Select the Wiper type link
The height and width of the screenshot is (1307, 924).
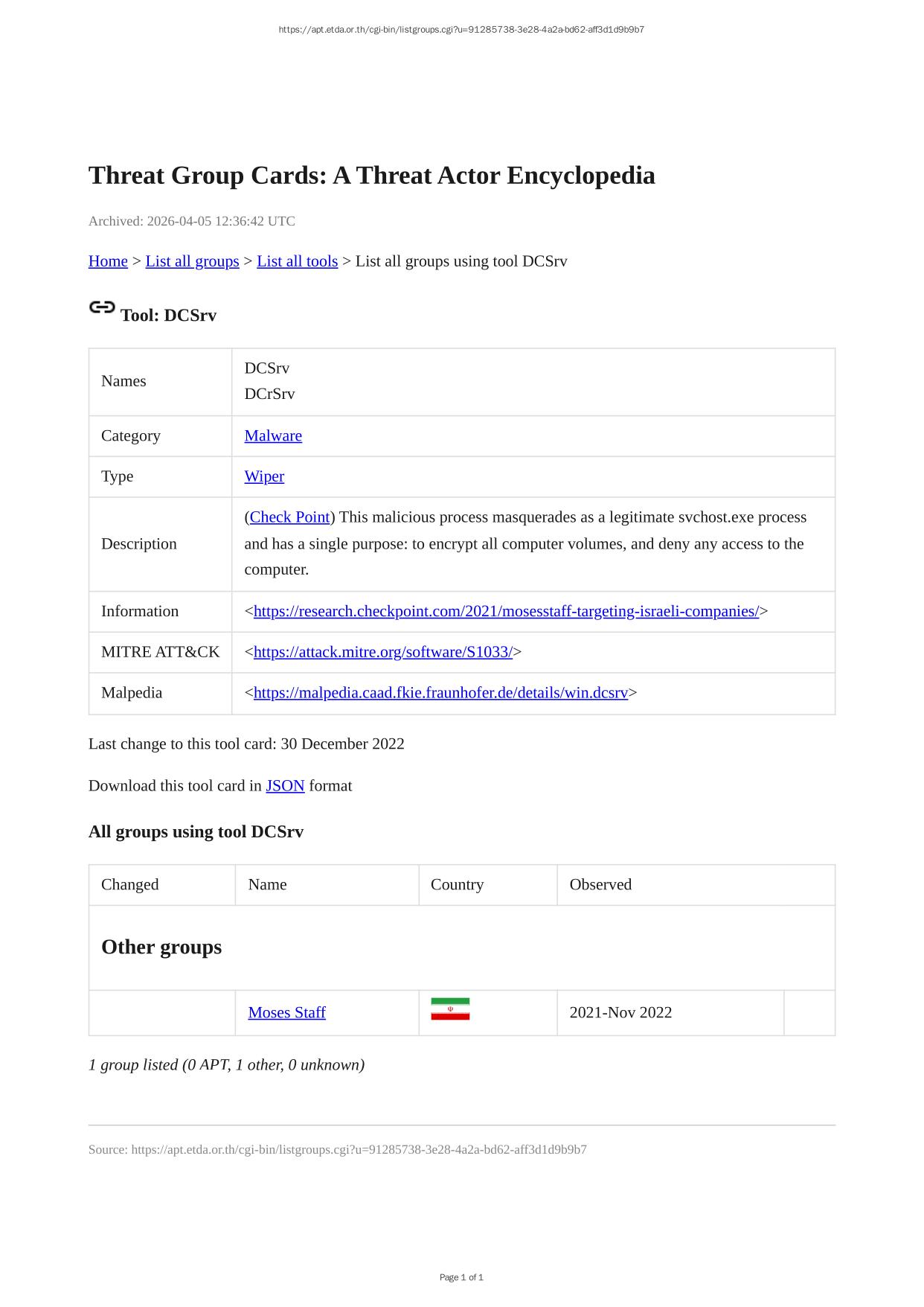(264, 476)
